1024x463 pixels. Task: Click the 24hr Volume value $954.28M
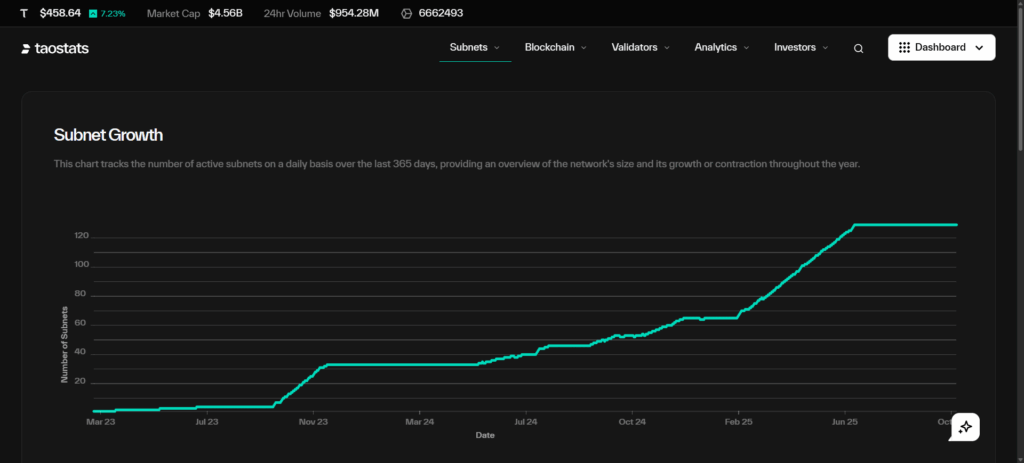[356, 14]
